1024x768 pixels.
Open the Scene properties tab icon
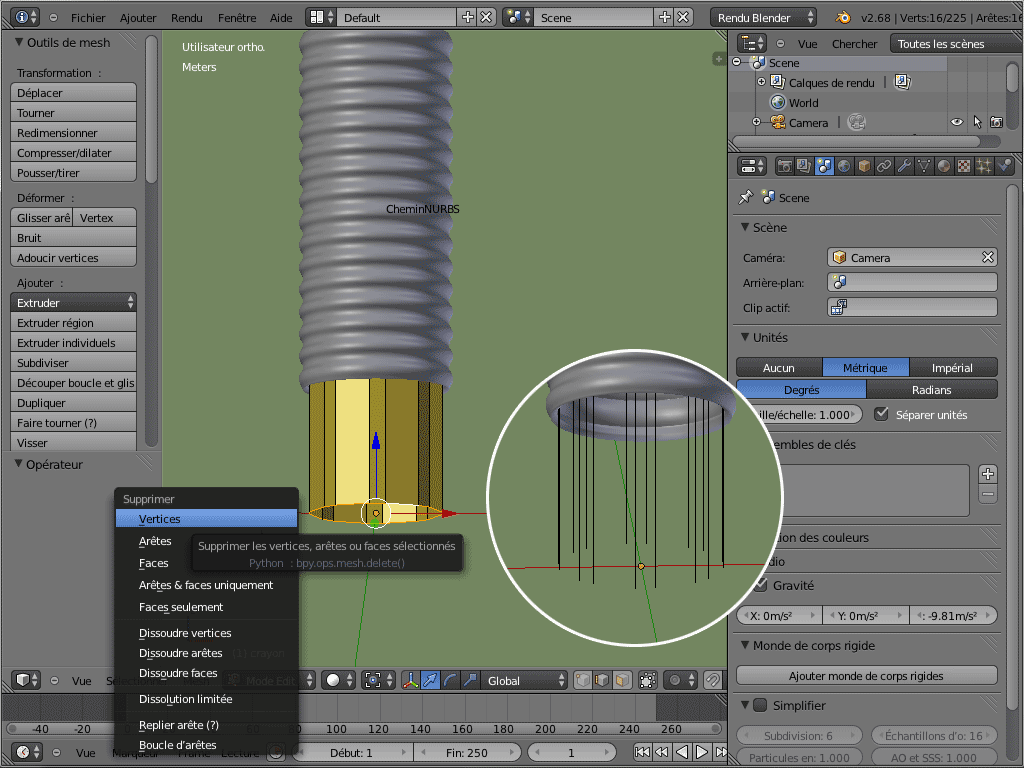pyautogui.click(x=824, y=167)
